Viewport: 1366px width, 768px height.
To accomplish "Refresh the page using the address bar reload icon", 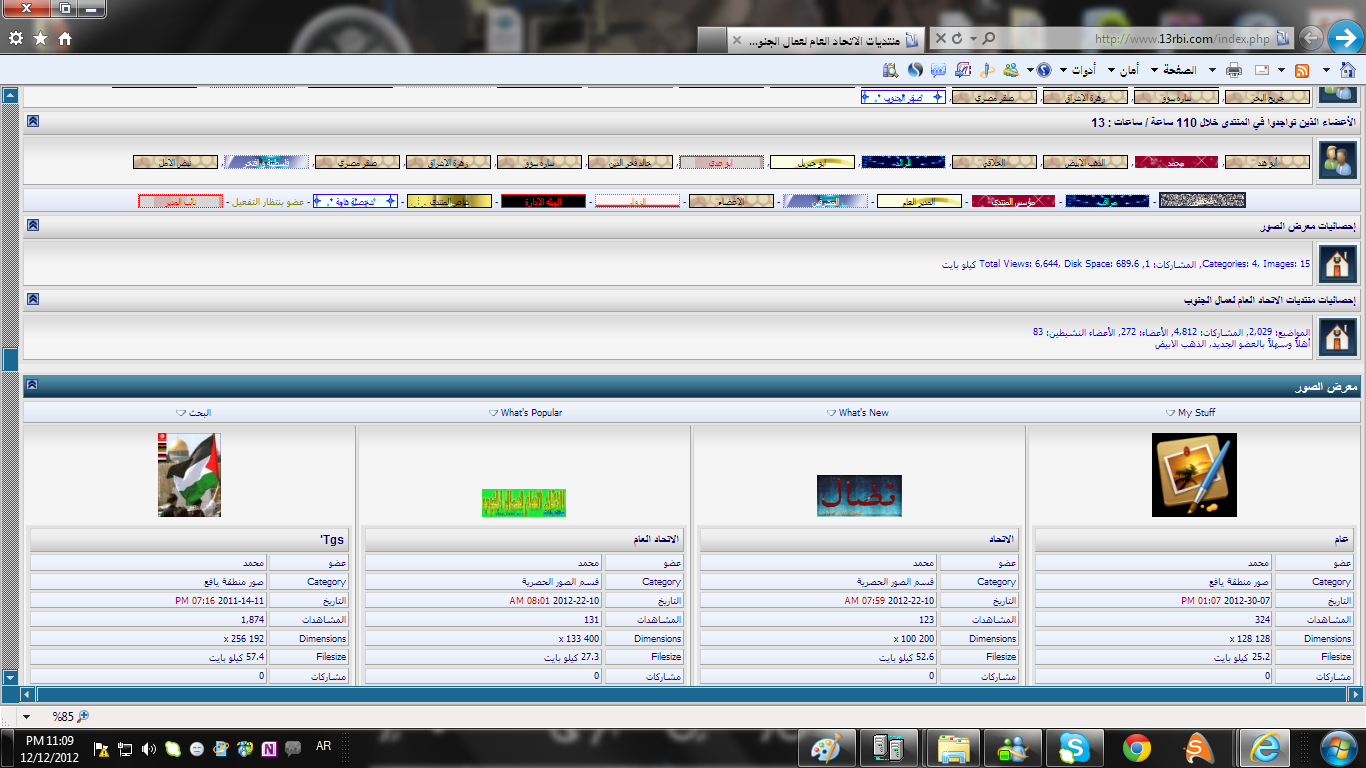I will coord(957,38).
